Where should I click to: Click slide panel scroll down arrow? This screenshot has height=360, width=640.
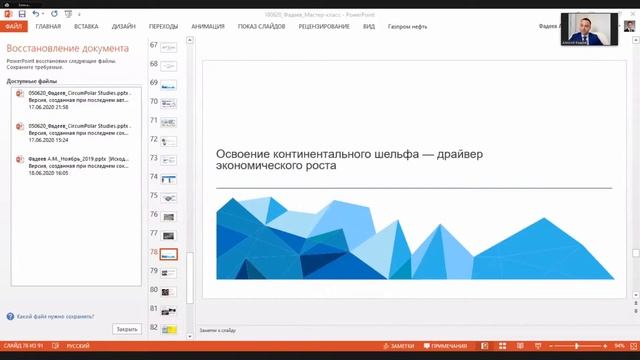(189, 336)
